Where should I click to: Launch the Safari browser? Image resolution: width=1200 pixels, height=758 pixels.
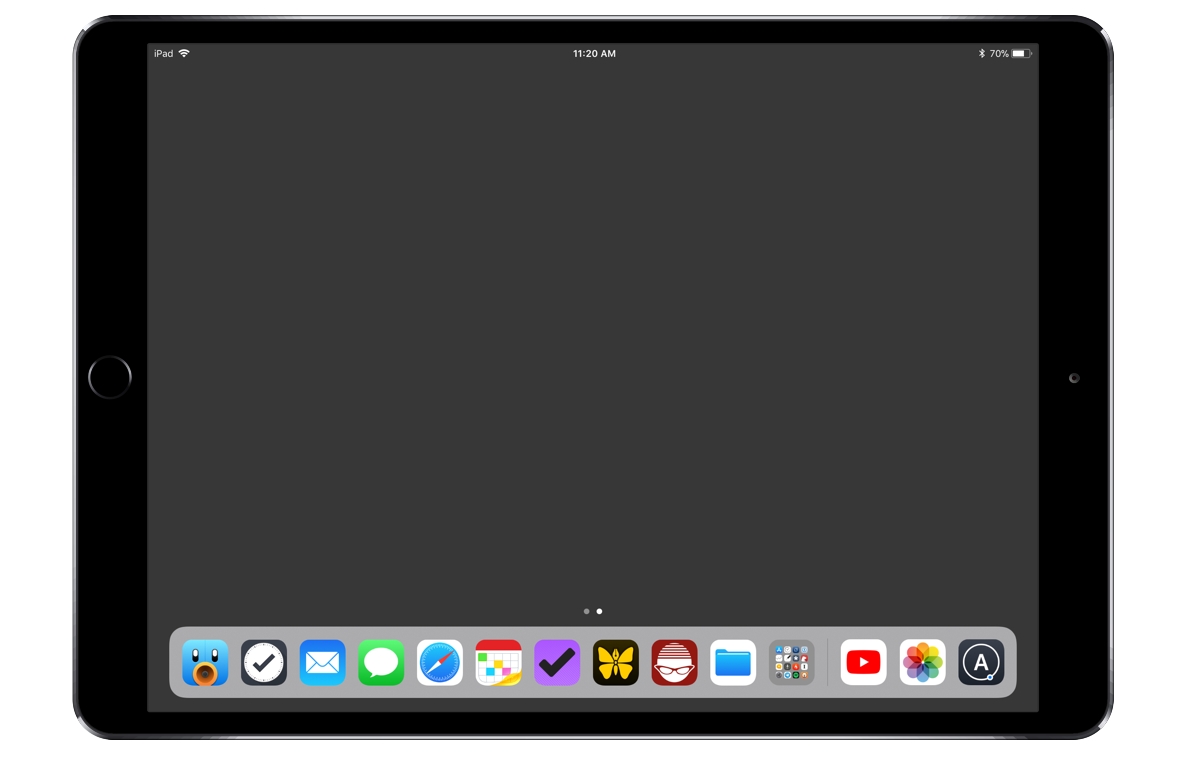440,662
